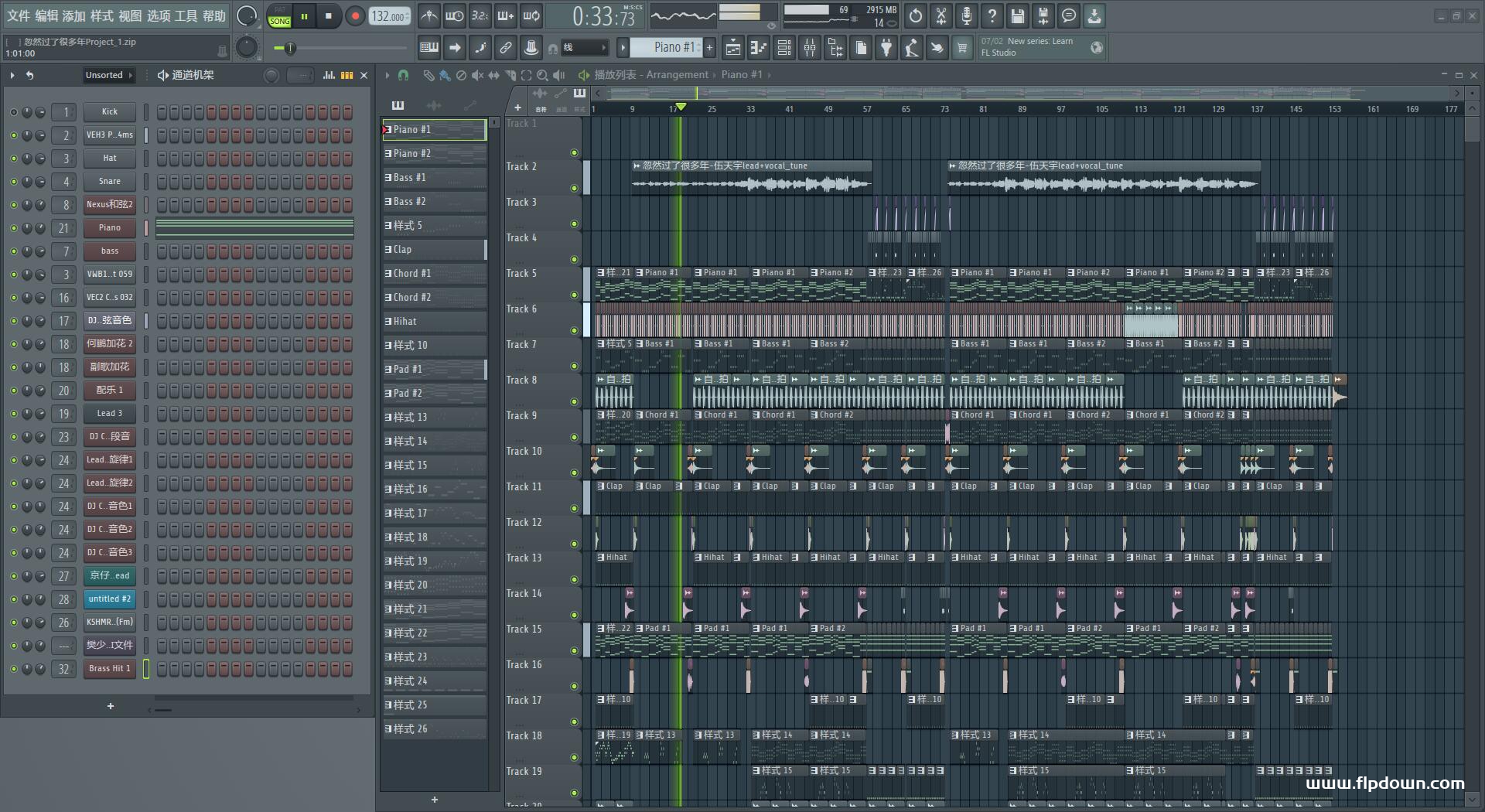
Task: Select the zoom tool in playlist toolbar
Action: point(542,75)
